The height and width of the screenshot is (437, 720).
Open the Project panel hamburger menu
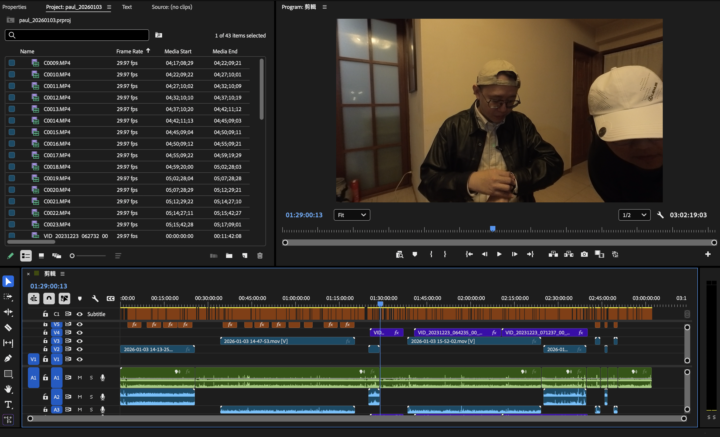[108, 7]
